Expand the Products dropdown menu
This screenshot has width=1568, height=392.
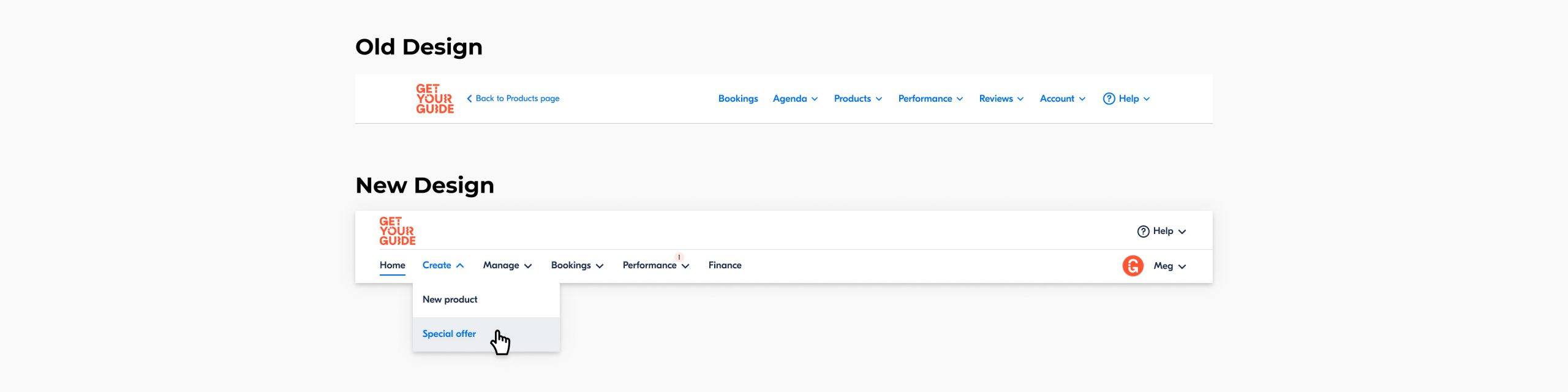[x=858, y=99]
